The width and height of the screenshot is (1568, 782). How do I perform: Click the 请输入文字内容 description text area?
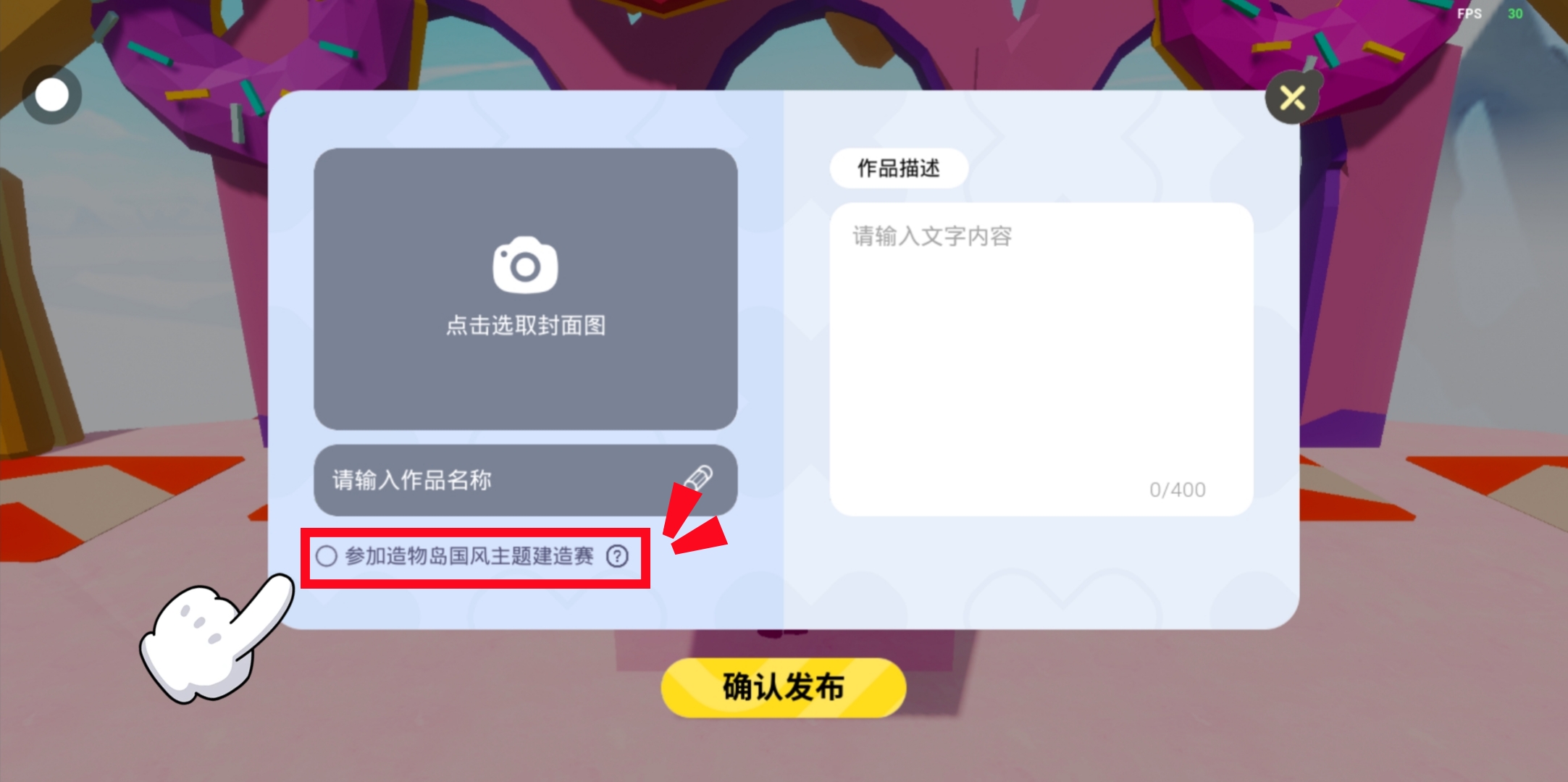tap(1041, 359)
